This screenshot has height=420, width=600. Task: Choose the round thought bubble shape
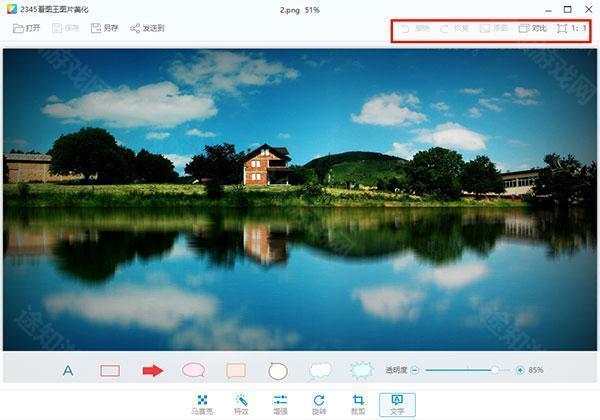click(x=278, y=370)
